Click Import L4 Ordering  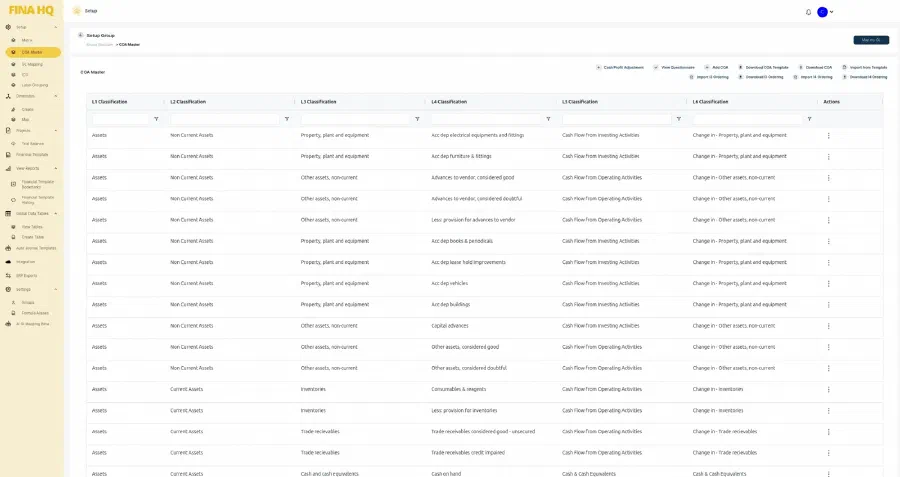[x=813, y=77]
